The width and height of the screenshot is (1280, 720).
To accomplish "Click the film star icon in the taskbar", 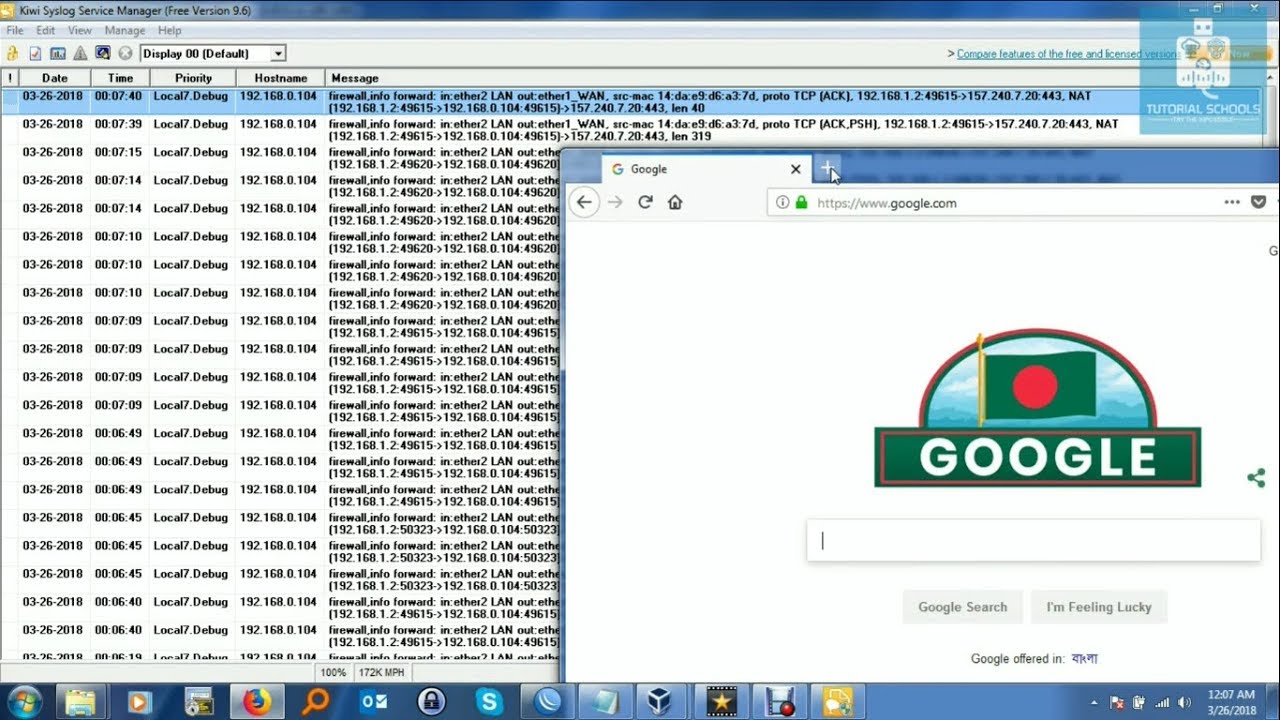I will [722, 702].
